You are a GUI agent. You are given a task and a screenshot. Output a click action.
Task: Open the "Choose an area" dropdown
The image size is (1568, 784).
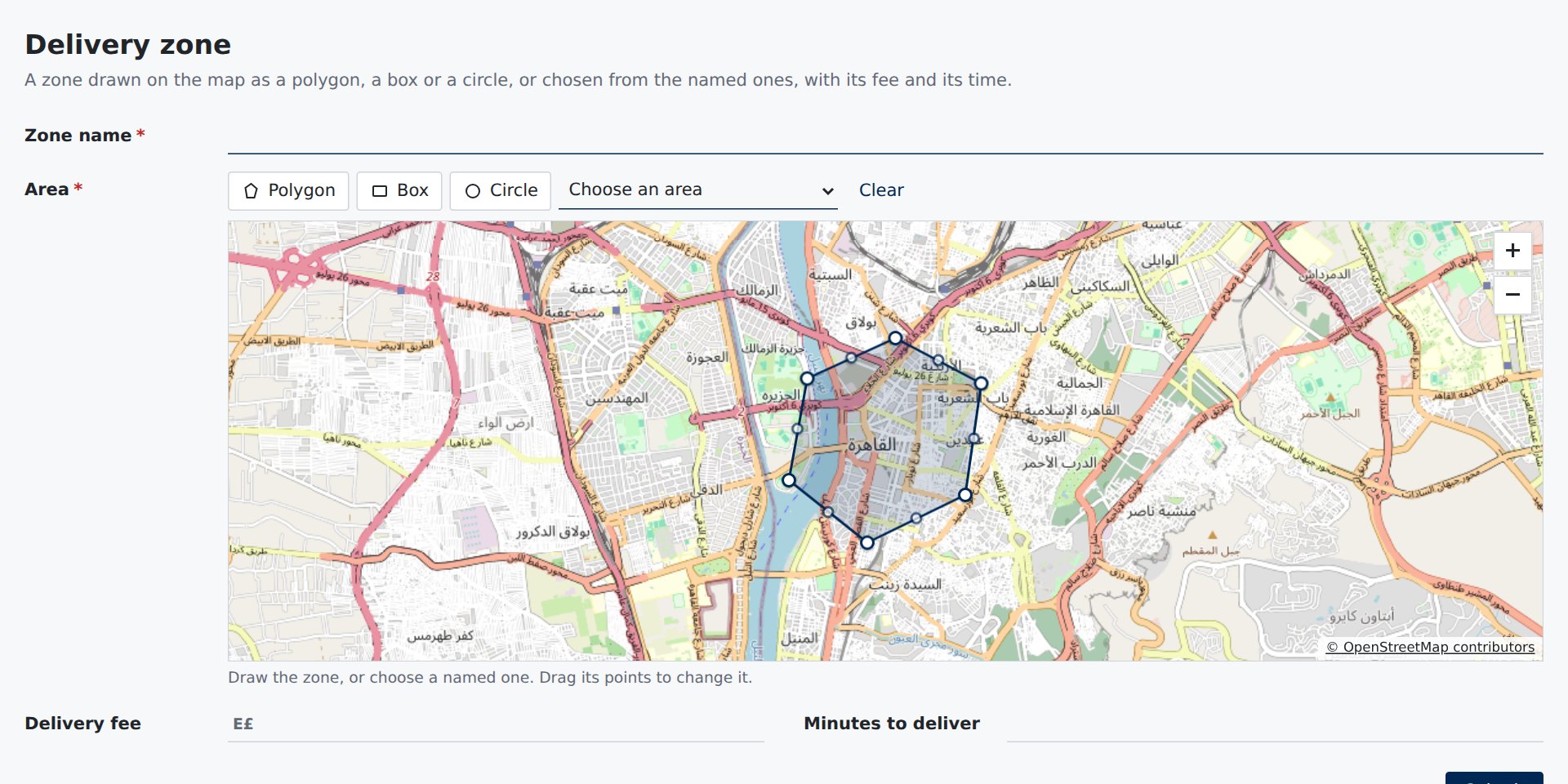pyautogui.click(x=698, y=190)
